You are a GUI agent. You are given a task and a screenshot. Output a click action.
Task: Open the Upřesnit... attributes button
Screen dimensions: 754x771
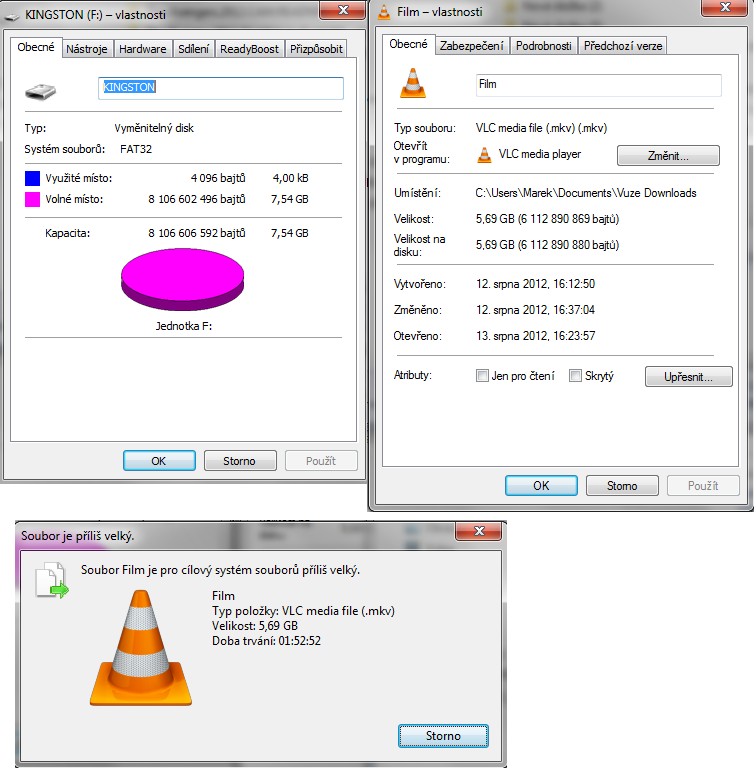pos(688,377)
